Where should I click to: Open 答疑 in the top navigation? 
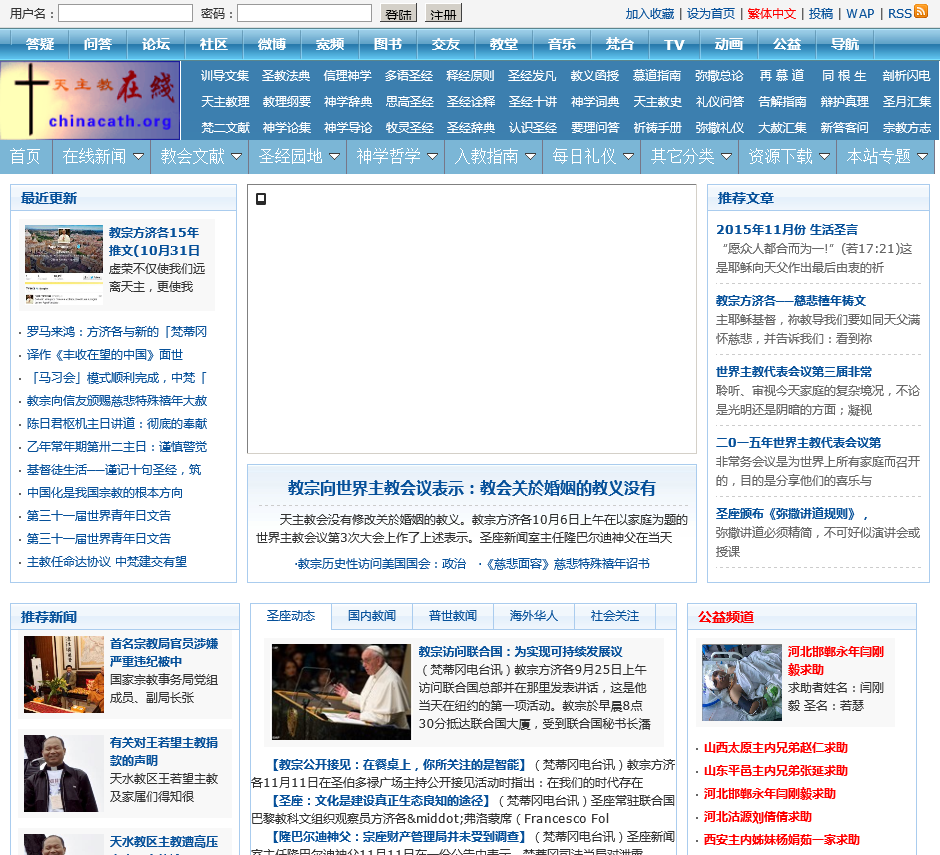40,44
